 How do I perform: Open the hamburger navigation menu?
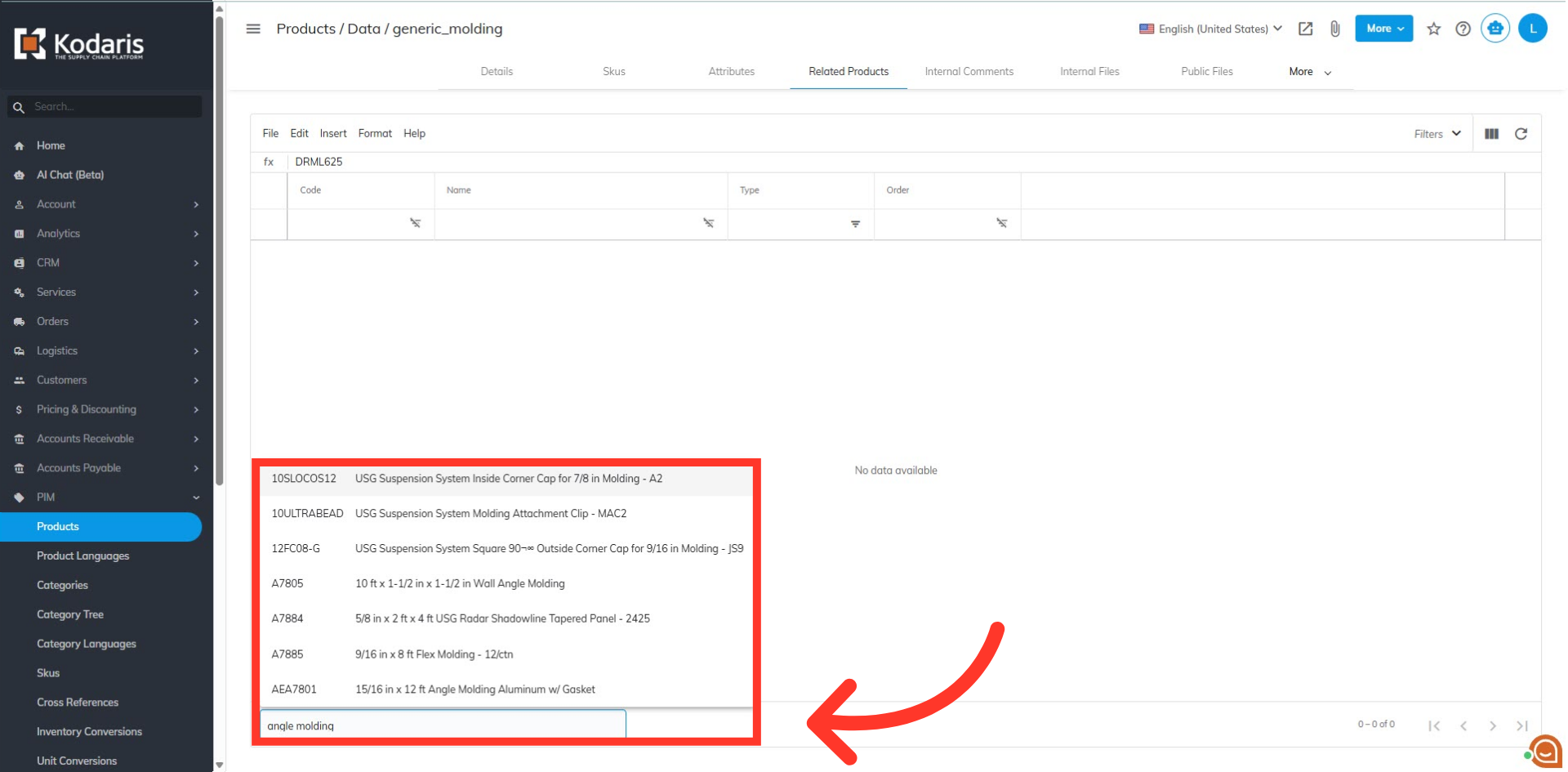253,29
